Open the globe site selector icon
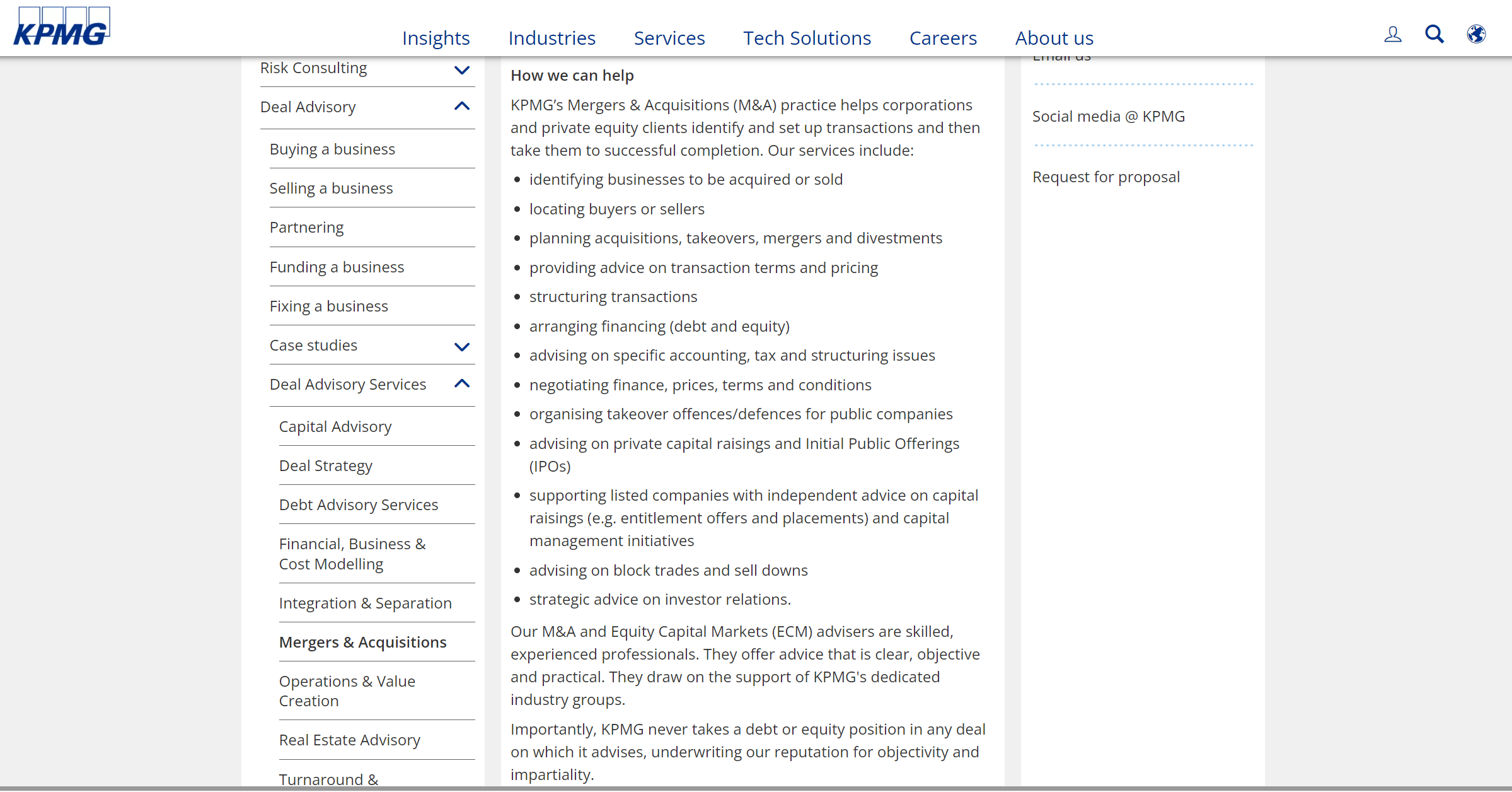This screenshot has height=792, width=1512. tap(1476, 34)
